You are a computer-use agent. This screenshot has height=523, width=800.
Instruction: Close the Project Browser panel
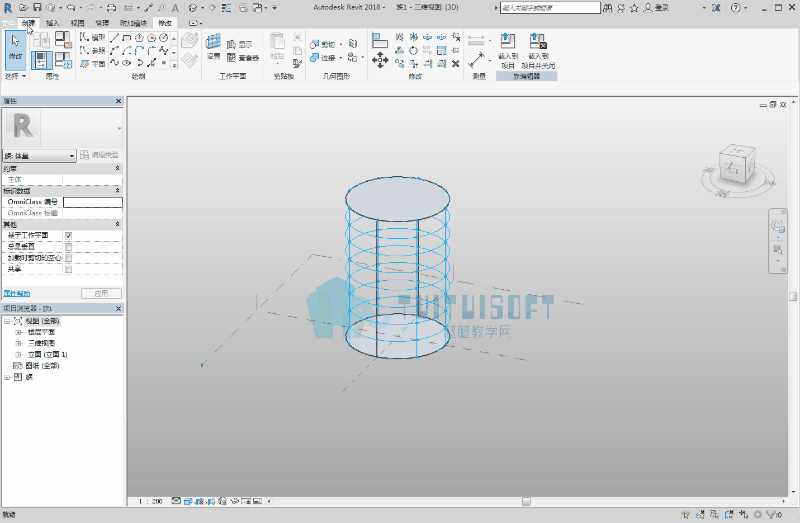tap(118, 309)
